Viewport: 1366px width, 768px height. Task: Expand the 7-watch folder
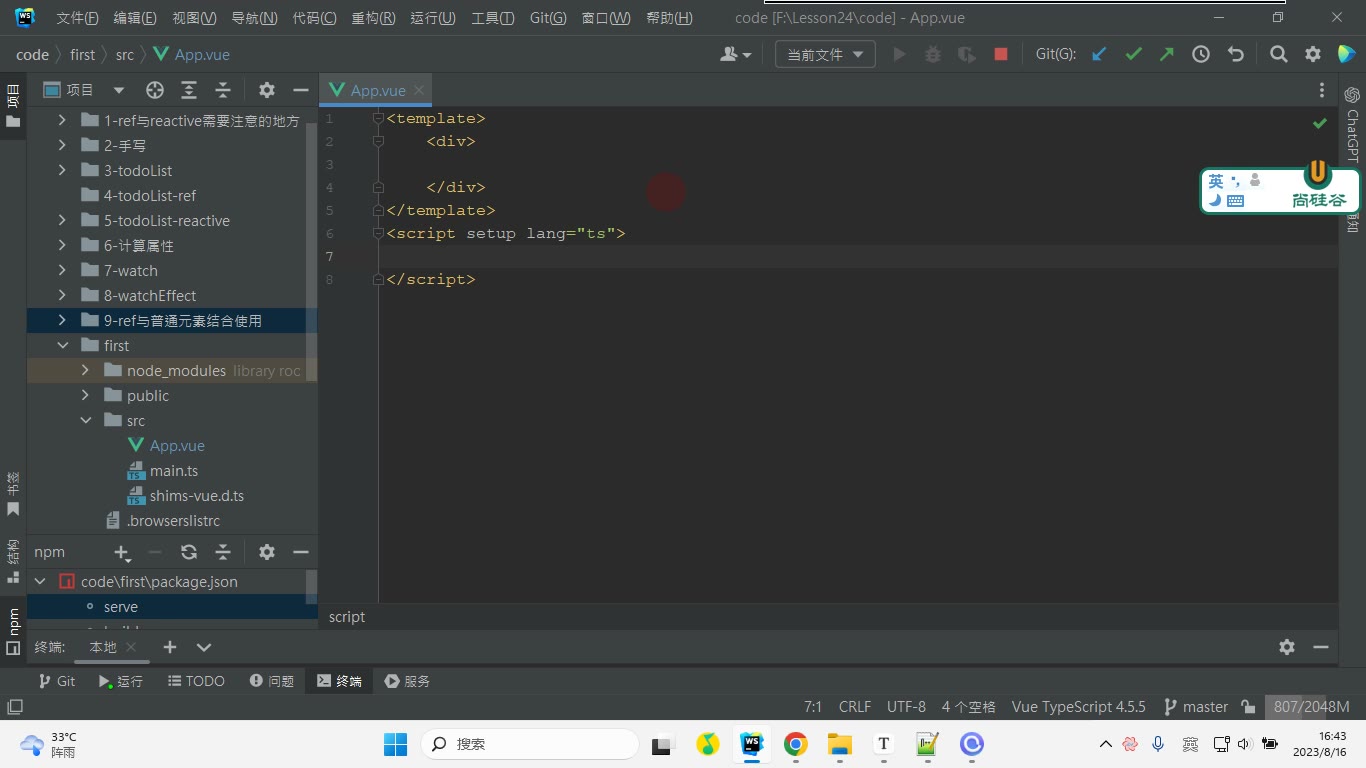[62, 270]
